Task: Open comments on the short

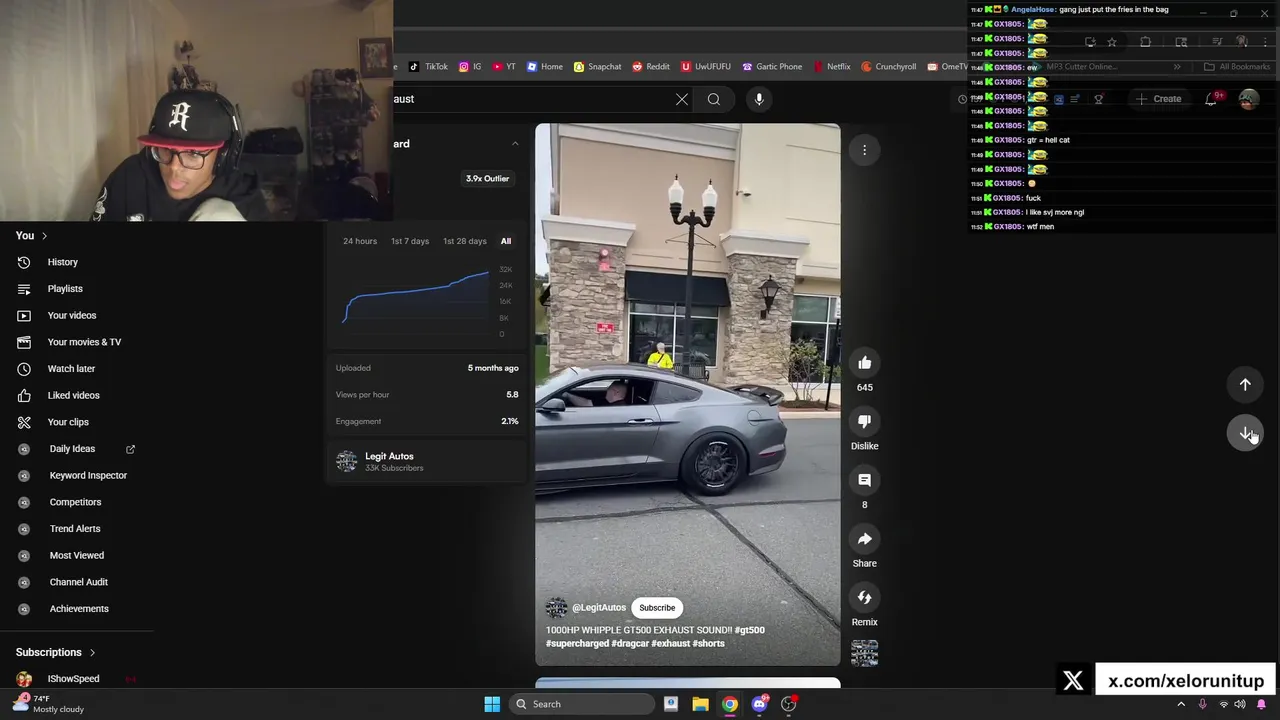Action: click(864, 480)
